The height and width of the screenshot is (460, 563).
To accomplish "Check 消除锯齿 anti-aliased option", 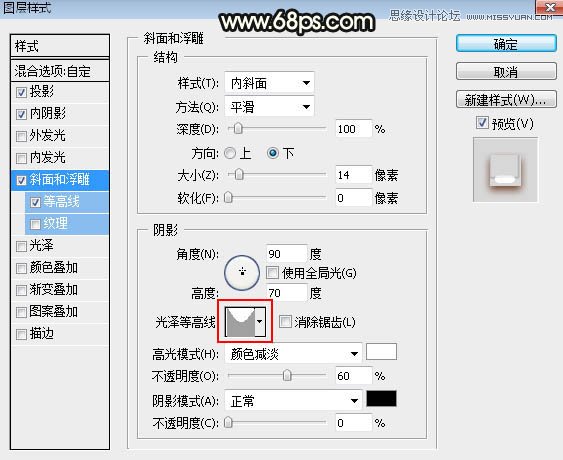I will click(x=285, y=321).
